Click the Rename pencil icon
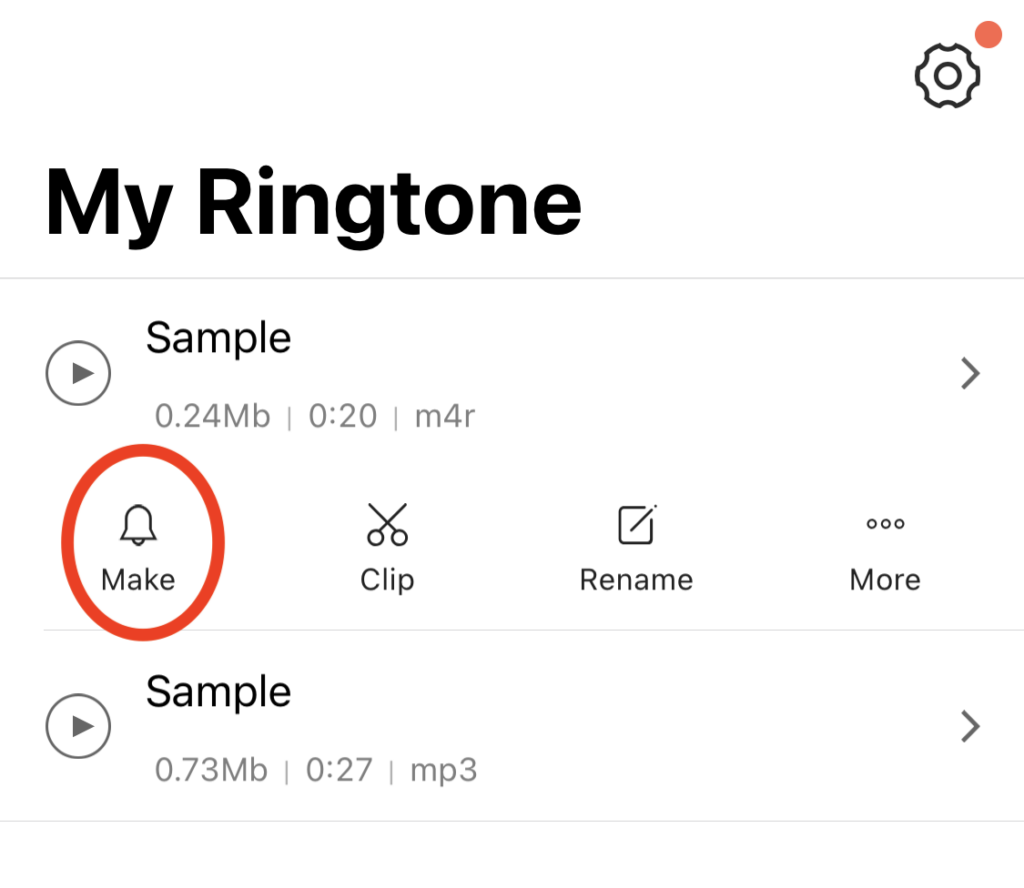The image size is (1024, 888). pyautogui.click(x=636, y=524)
